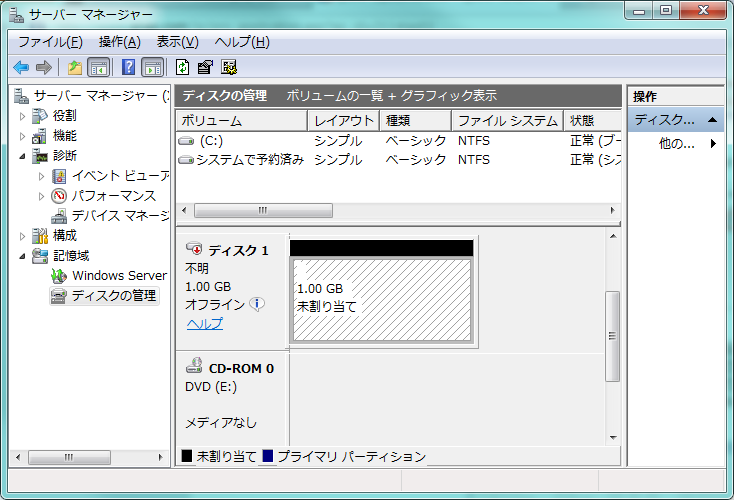Image resolution: width=734 pixels, height=500 pixels.
Task: Click the info icon beside オフライン
Action: [257, 304]
